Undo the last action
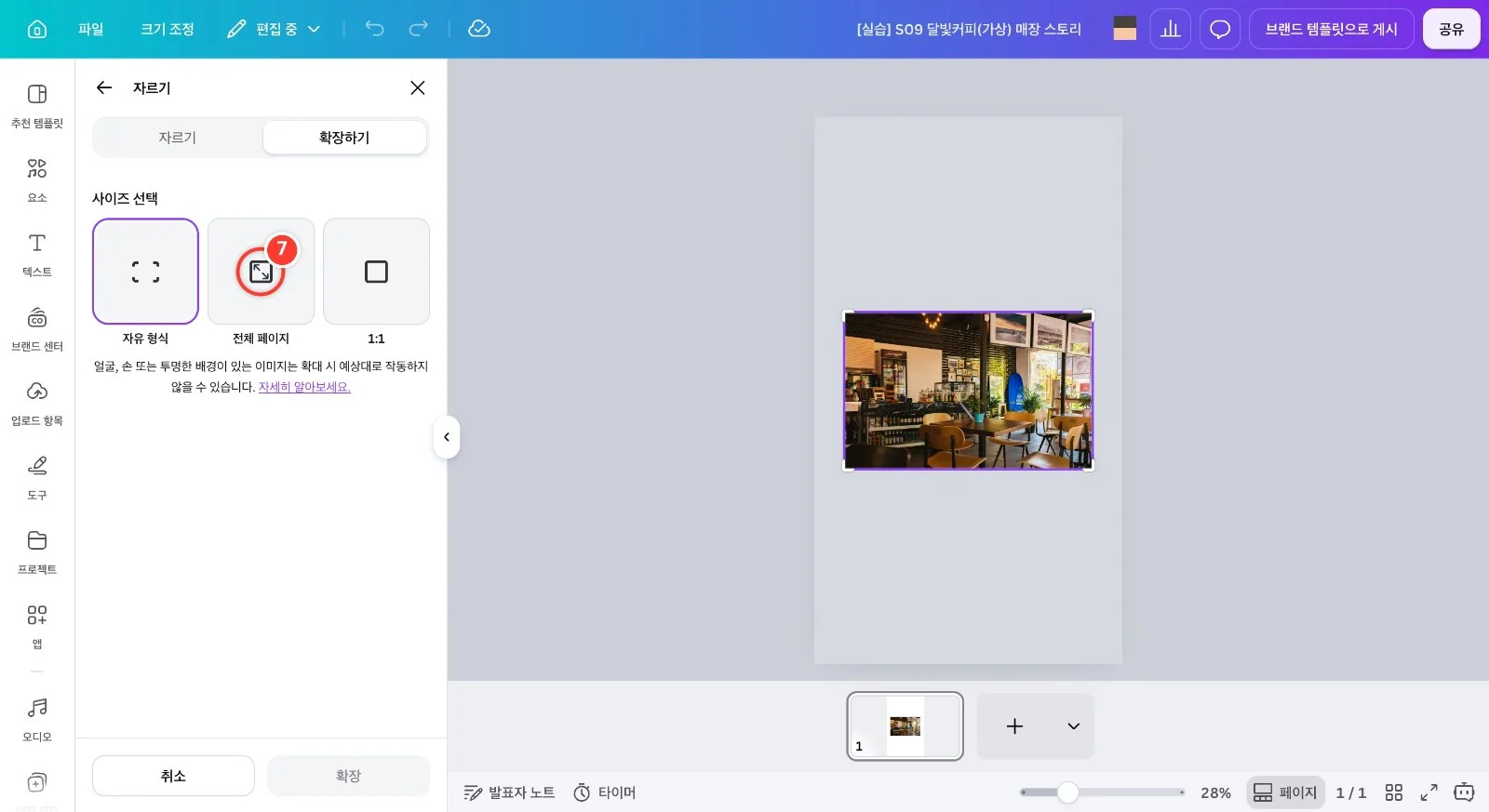1489x812 pixels. (x=374, y=29)
